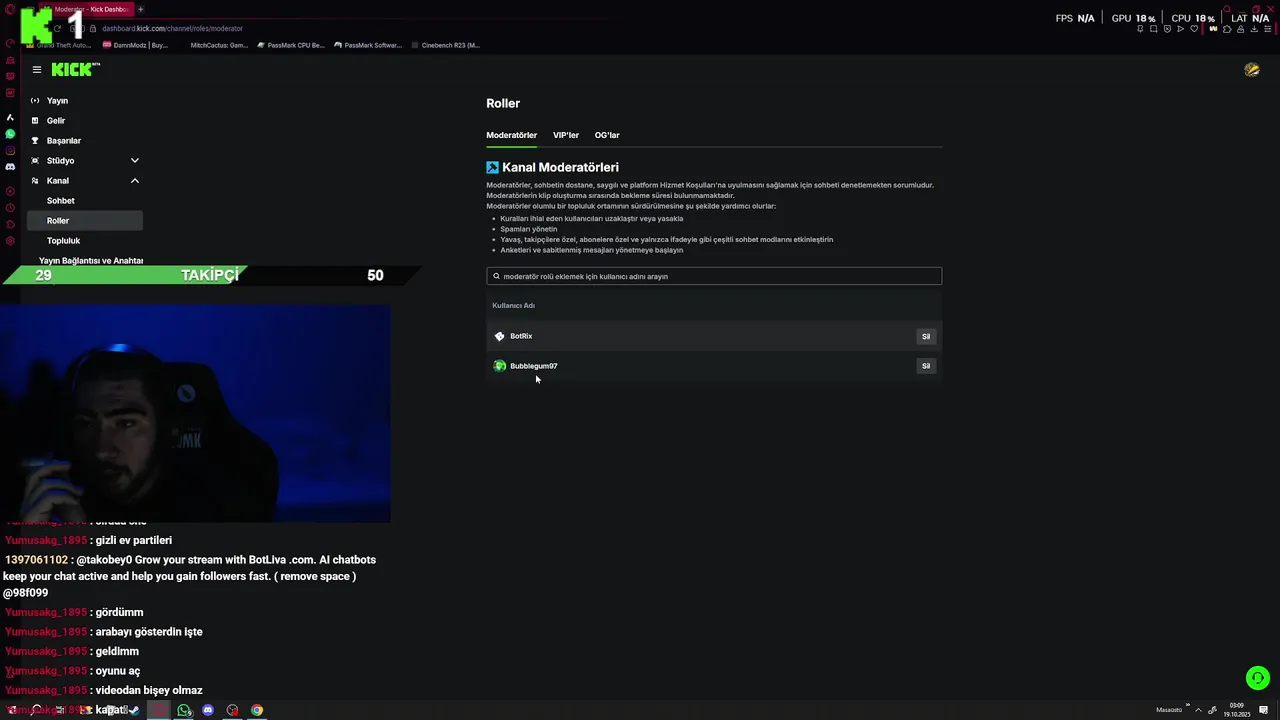Image resolution: width=1280 pixels, height=720 pixels.
Task: Open the Yayın section icon
Action: click(35, 101)
